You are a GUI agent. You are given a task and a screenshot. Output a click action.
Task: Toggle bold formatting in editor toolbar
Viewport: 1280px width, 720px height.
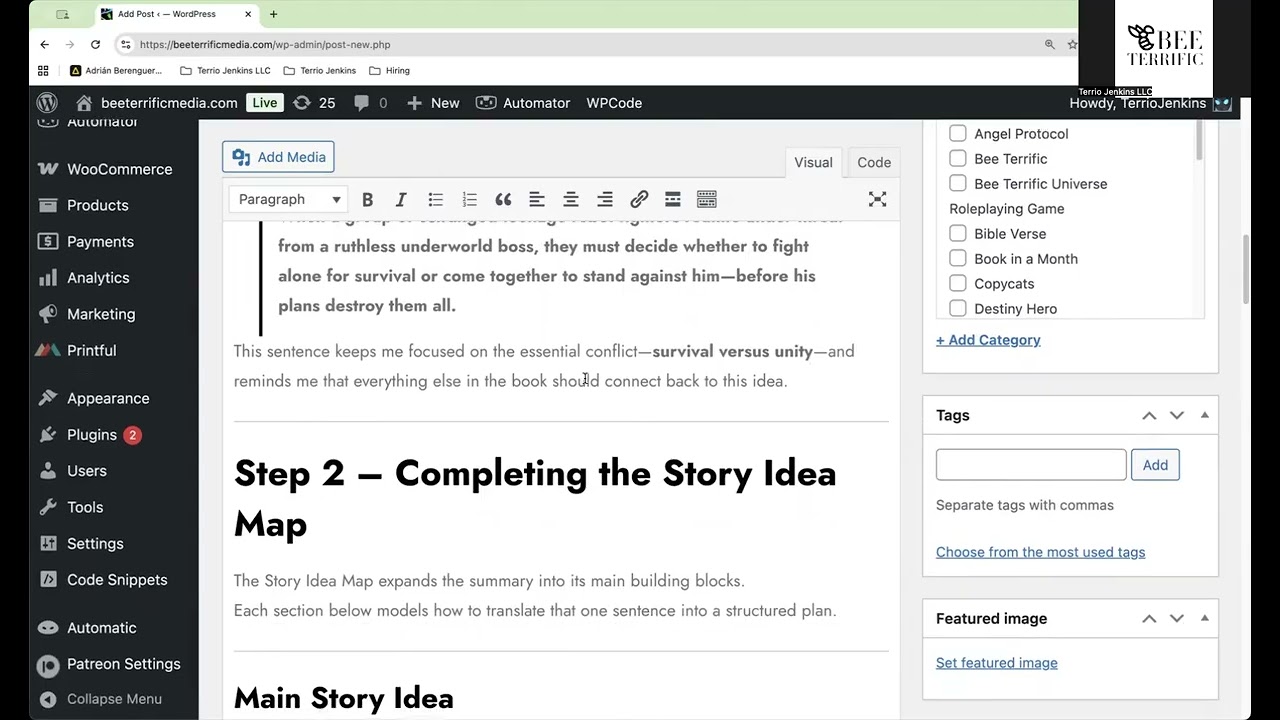point(367,200)
